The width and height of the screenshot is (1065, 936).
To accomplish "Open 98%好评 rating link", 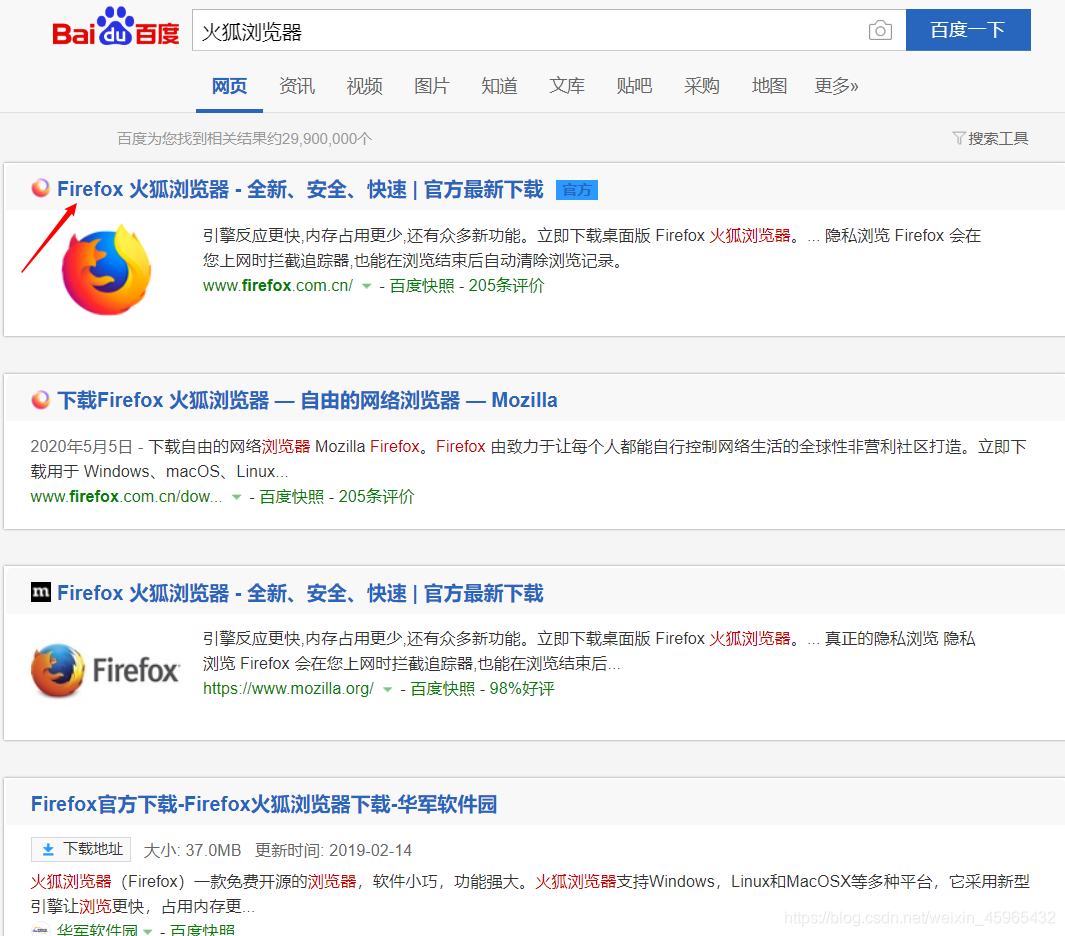I will (x=522, y=689).
